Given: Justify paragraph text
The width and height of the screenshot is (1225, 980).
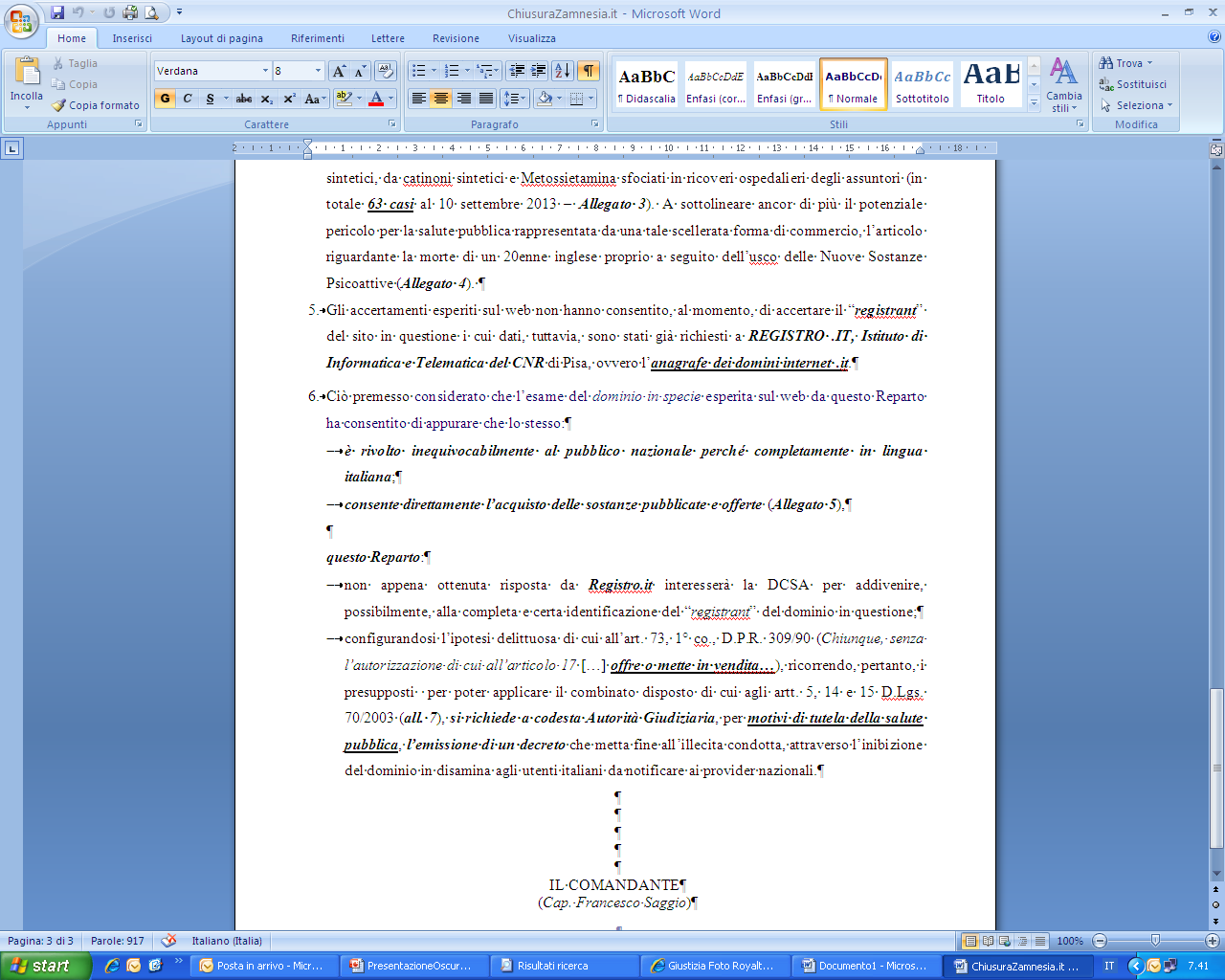Looking at the screenshot, I should coord(486,99).
